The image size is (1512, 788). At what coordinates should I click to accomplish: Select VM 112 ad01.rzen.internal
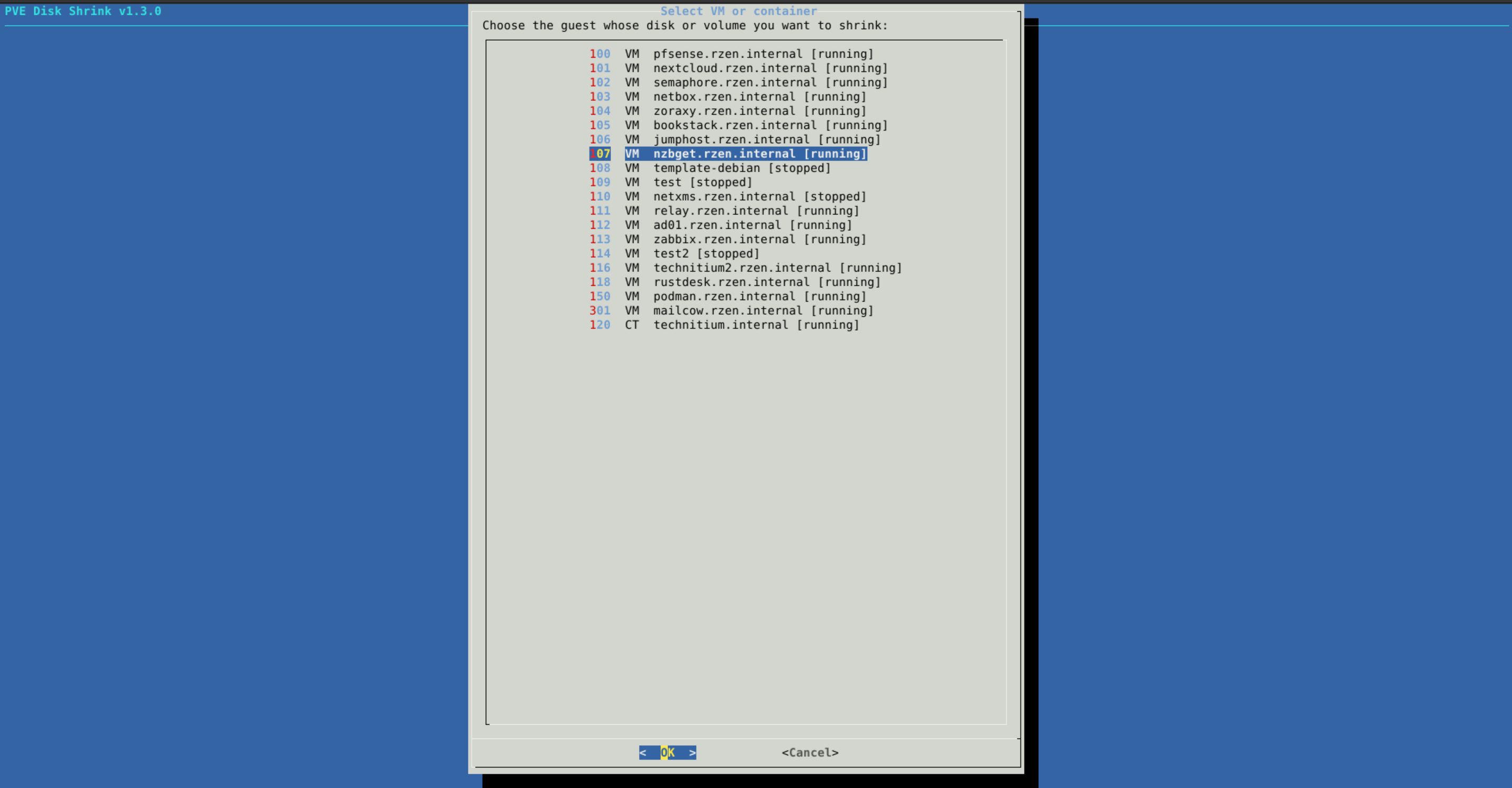point(721,225)
